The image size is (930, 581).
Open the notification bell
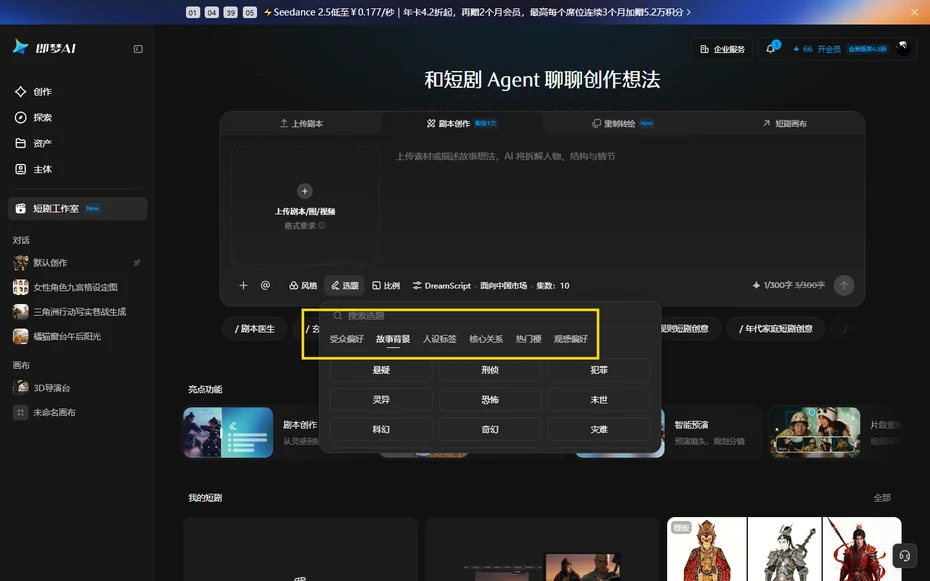[770, 49]
